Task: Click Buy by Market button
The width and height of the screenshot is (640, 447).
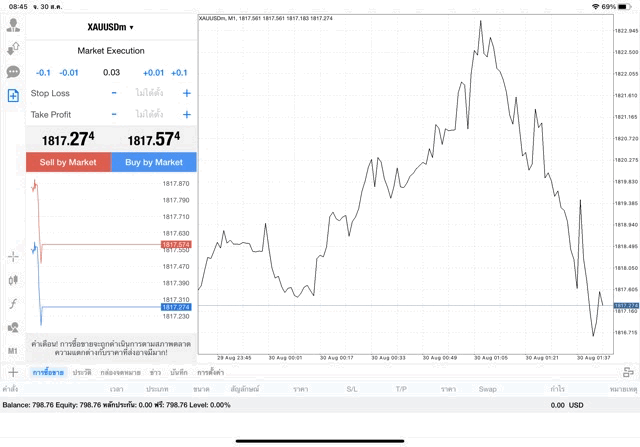Action: pos(154,162)
